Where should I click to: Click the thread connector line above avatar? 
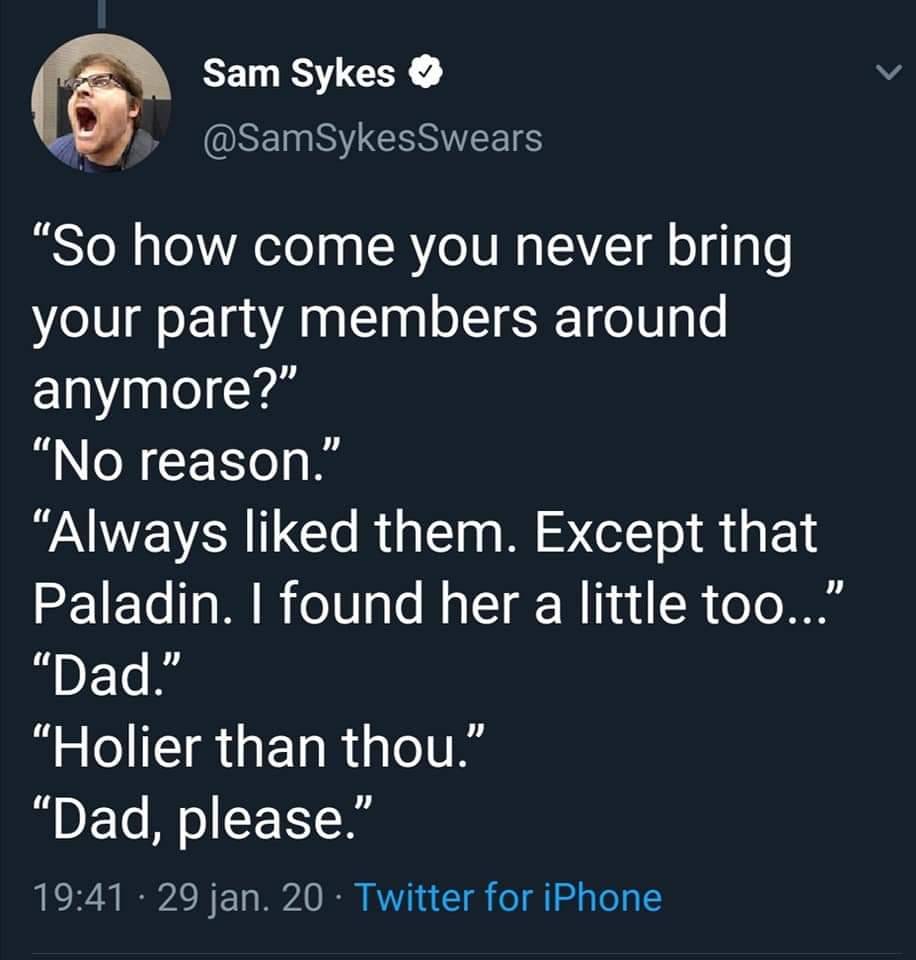click(x=102, y=14)
